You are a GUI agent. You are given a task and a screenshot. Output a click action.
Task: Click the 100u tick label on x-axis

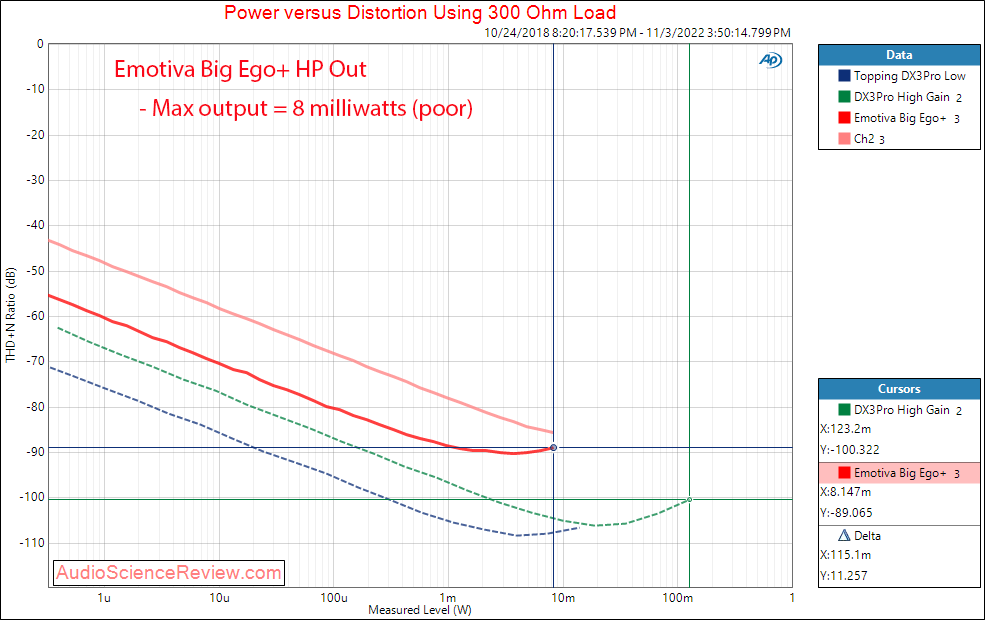tap(334, 597)
